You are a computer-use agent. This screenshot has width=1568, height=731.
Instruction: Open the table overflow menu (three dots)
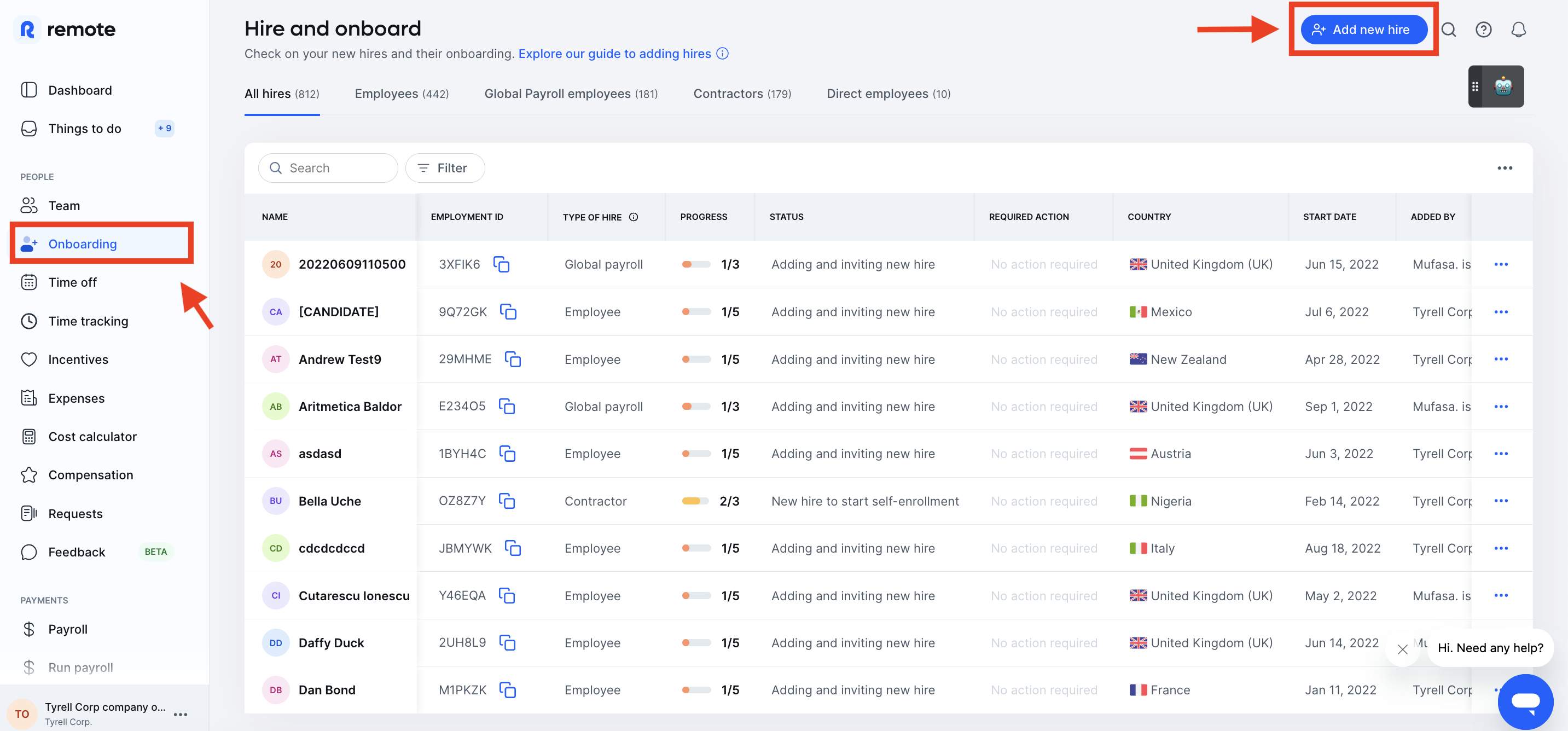1505,168
